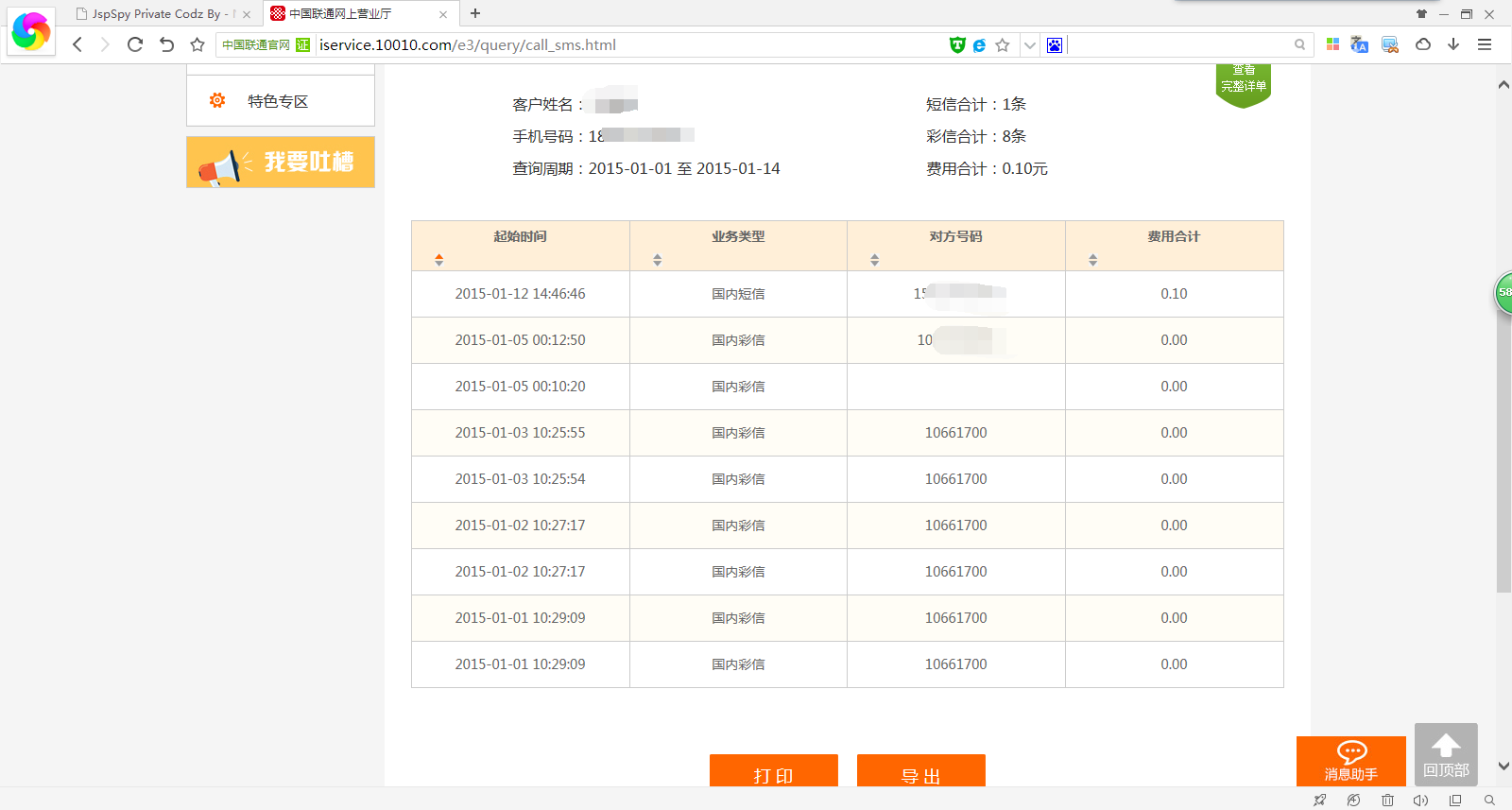Sort by 业务类型 column arrows
The width and height of the screenshot is (1512, 810).
(657, 260)
